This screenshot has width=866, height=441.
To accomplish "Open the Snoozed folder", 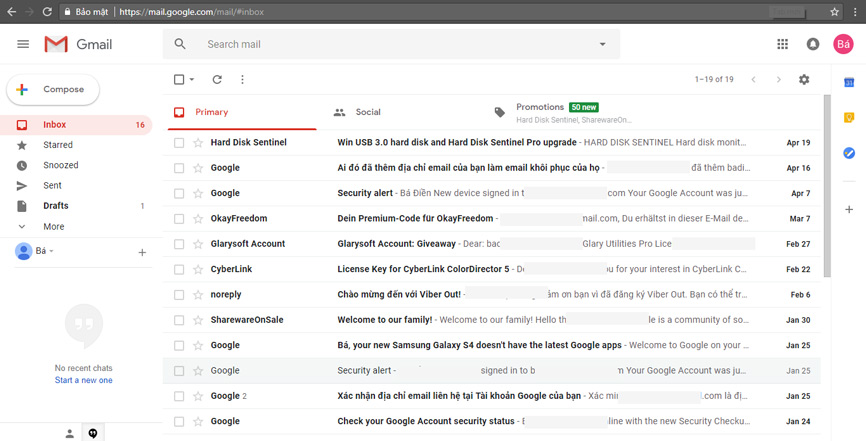I will click(76, 165).
